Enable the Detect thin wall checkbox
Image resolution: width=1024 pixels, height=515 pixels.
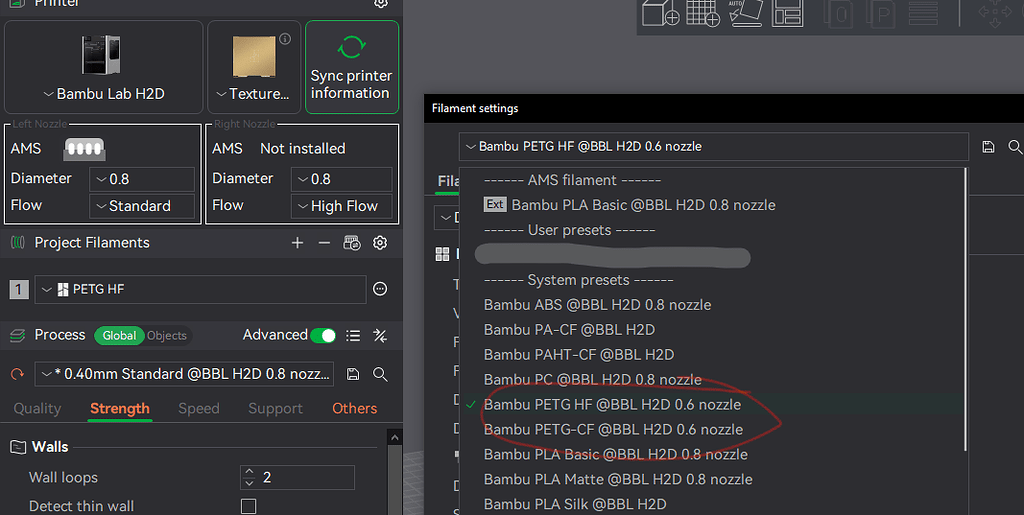click(x=248, y=506)
